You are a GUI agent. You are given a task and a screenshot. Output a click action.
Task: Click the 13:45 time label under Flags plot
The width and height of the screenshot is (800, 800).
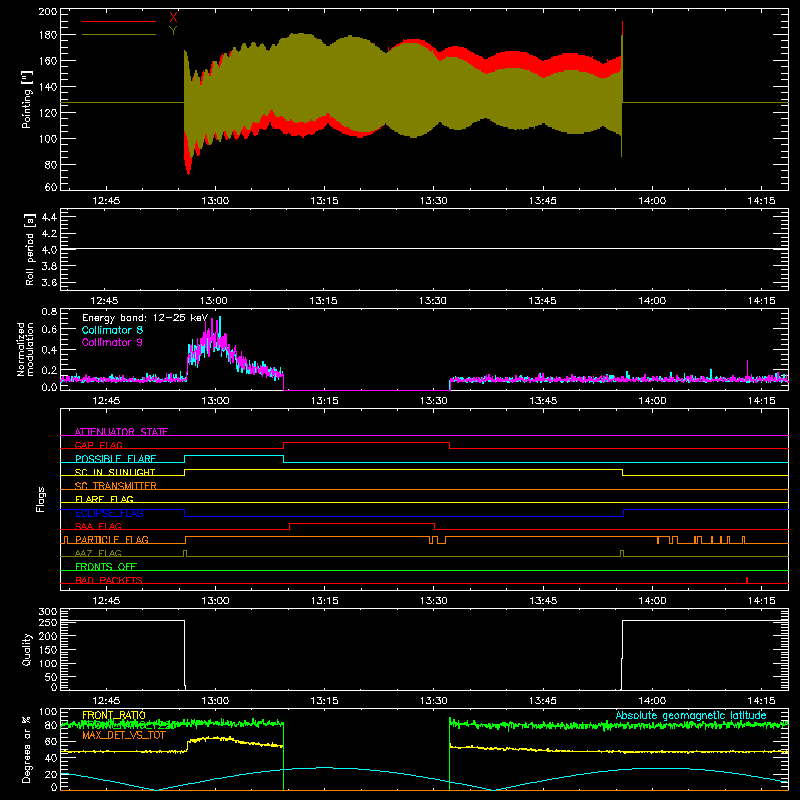[x=543, y=601]
